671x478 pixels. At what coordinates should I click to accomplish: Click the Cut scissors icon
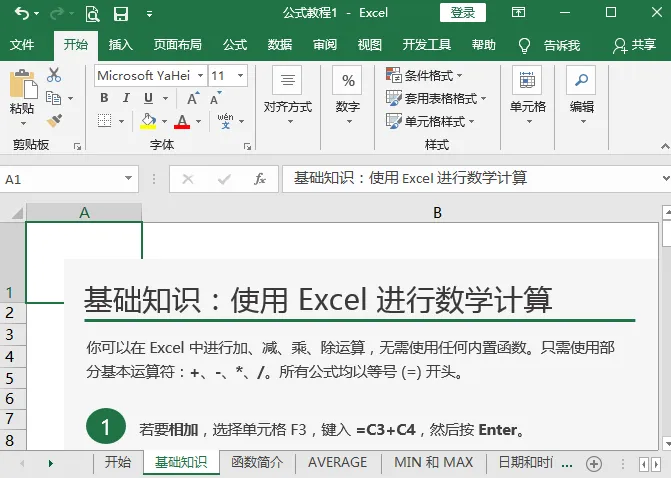coord(54,75)
